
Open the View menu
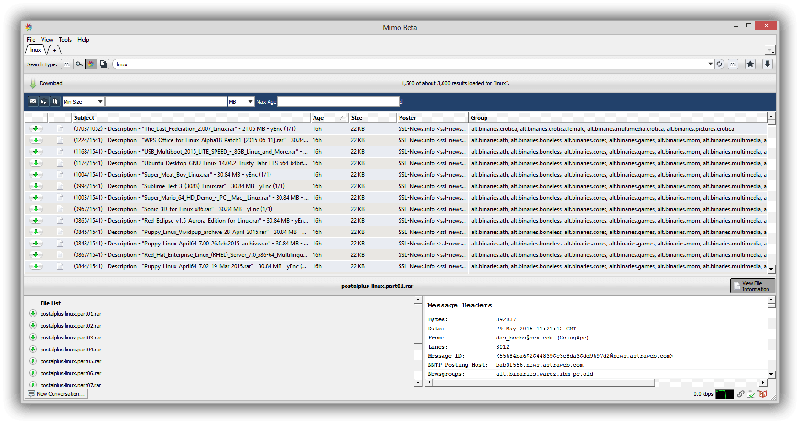47,39
